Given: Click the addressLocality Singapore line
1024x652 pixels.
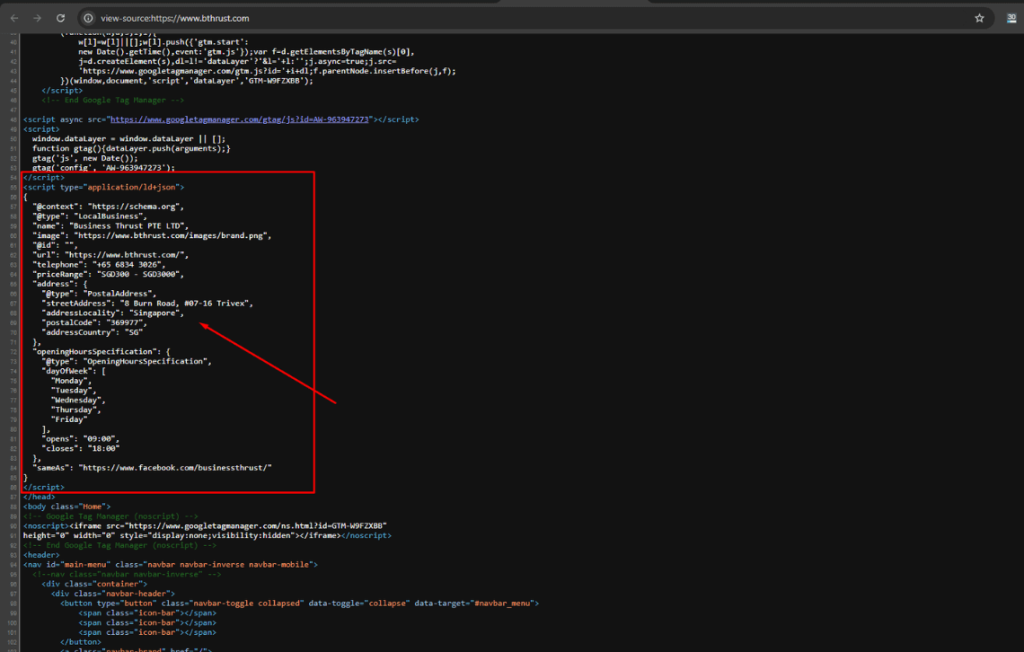Looking at the screenshot, I should point(113,313).
